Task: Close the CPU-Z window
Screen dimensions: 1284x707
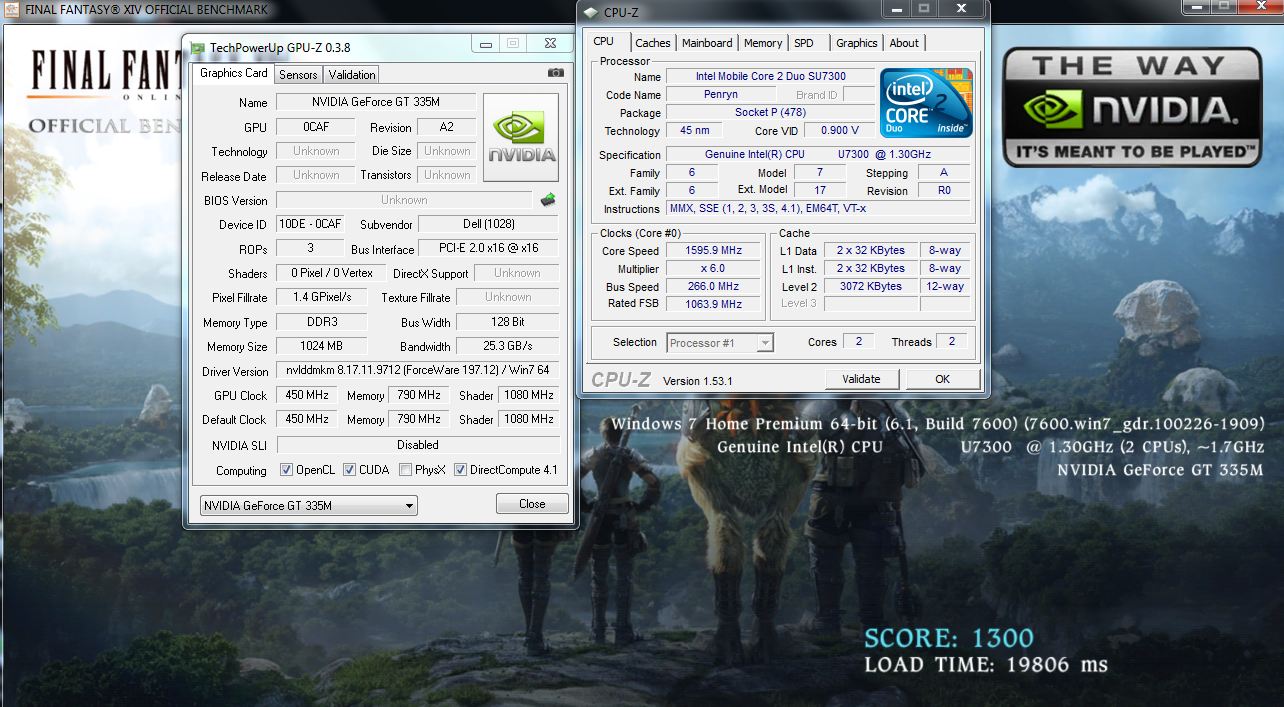Action: click(x=962, y=8)
